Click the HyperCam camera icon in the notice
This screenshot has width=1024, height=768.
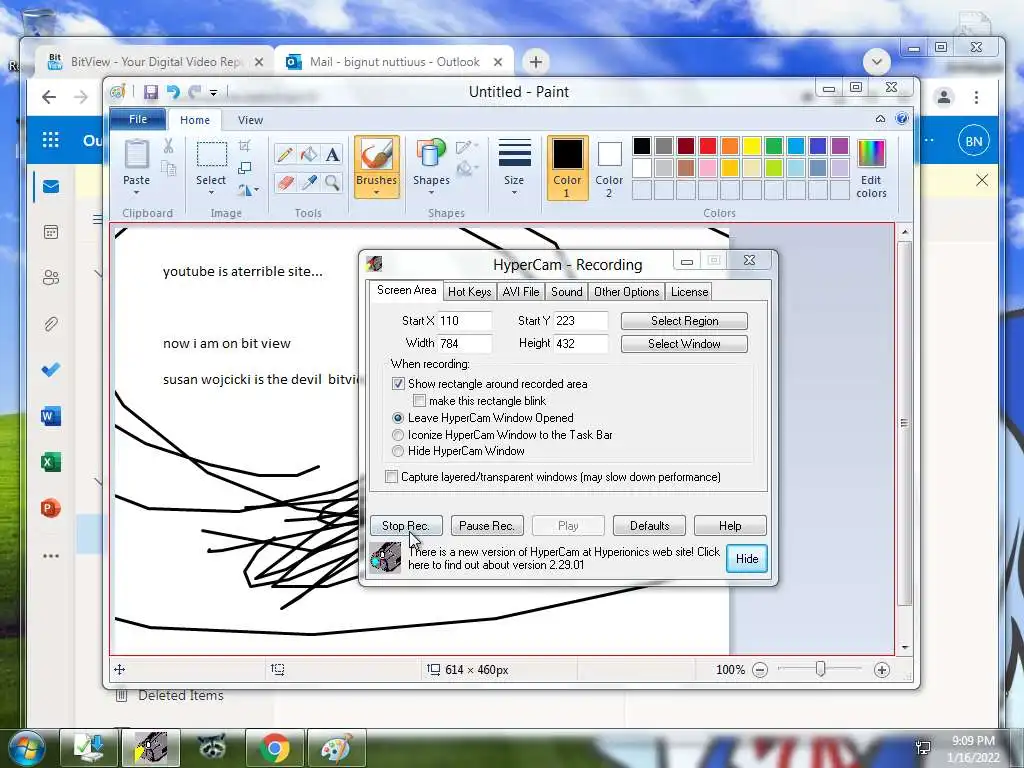pos(385,558)
